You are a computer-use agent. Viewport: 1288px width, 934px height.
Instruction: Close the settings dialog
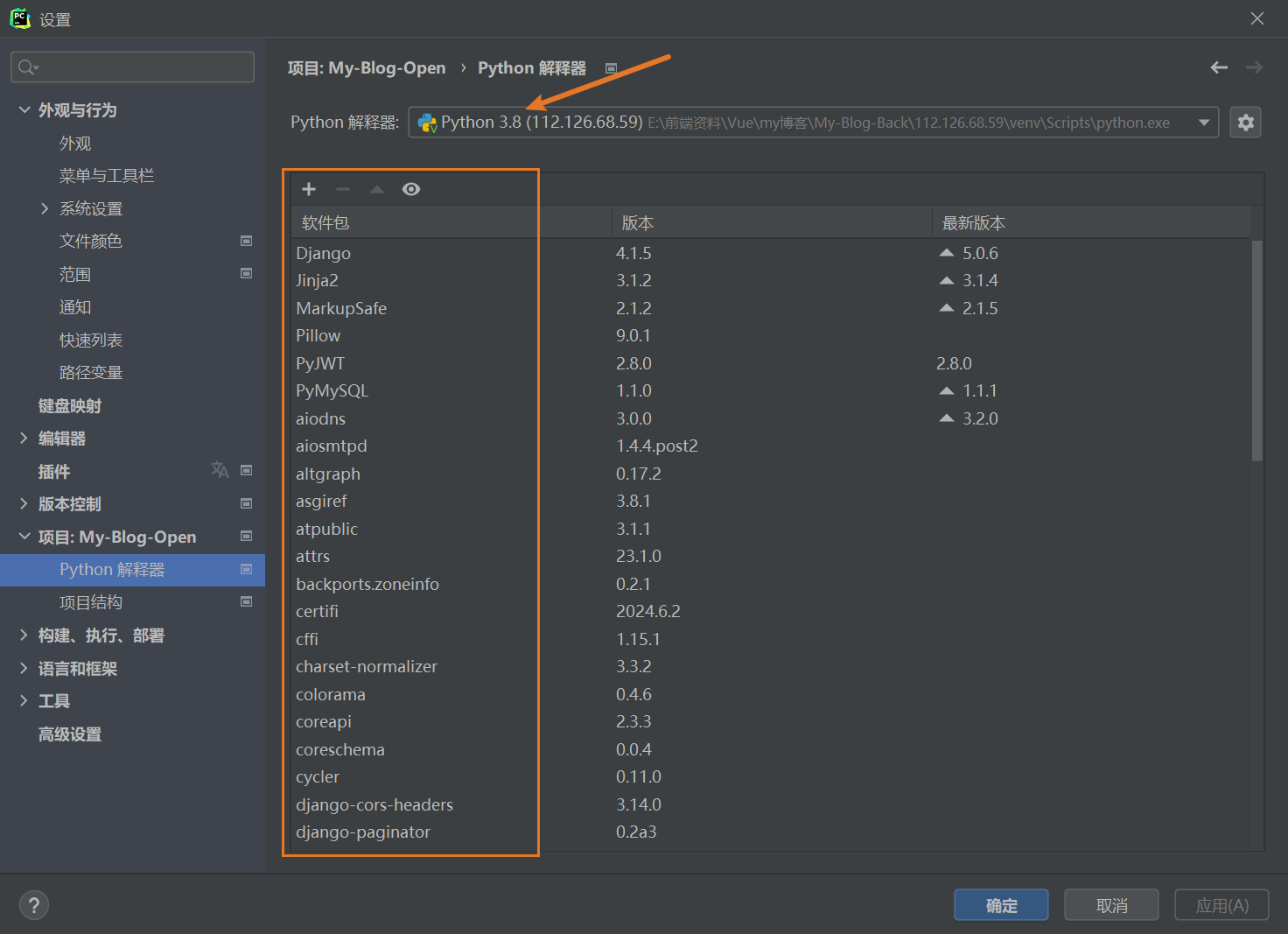pos(1256,18)
